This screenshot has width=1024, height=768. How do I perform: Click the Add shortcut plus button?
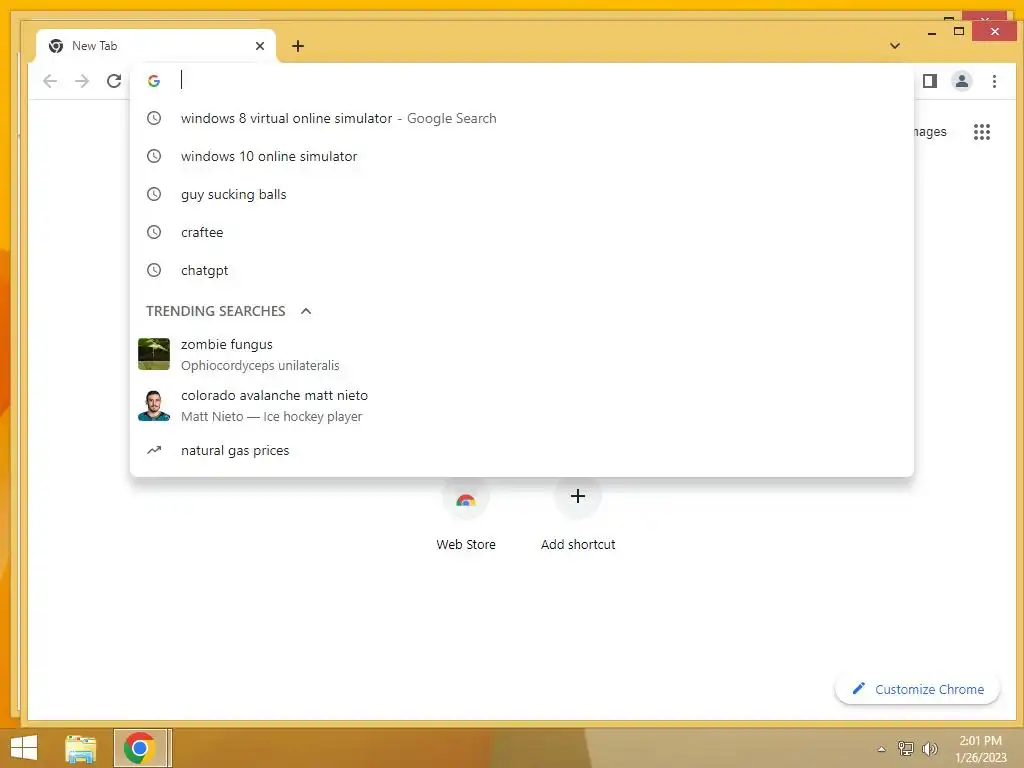tap(577, 496)
